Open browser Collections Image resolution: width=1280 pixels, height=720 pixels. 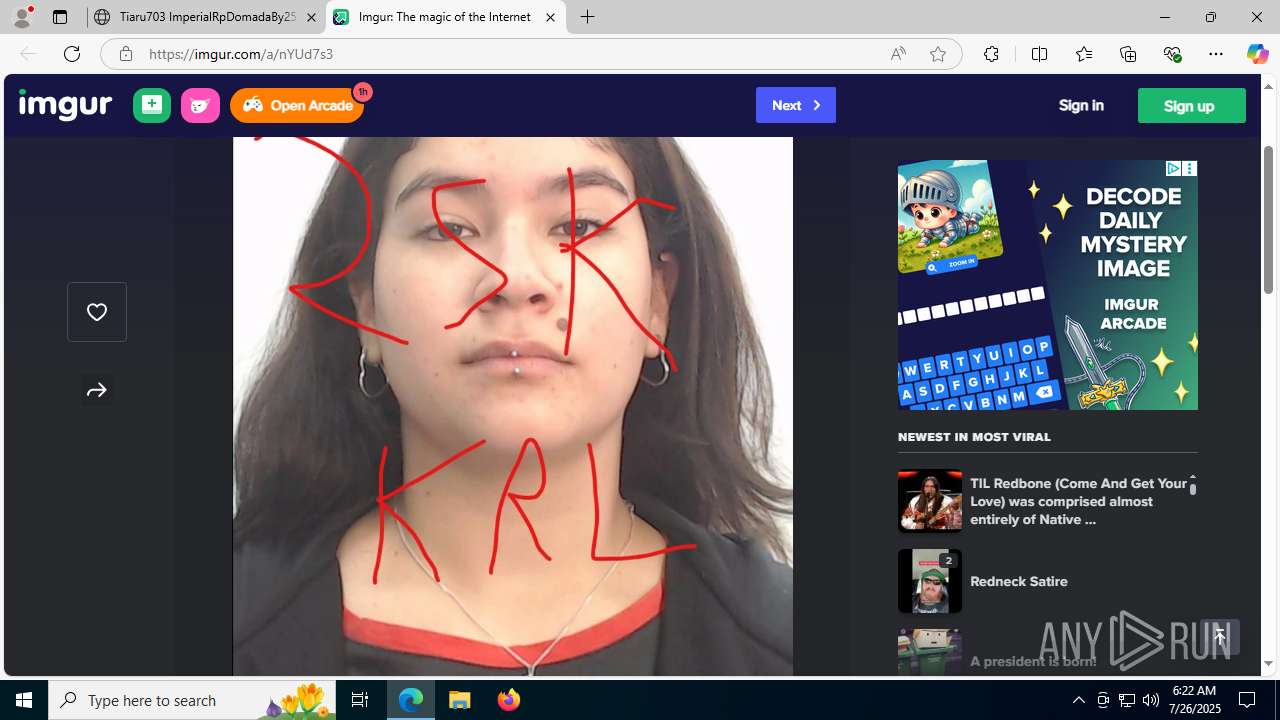[1128, 54]
